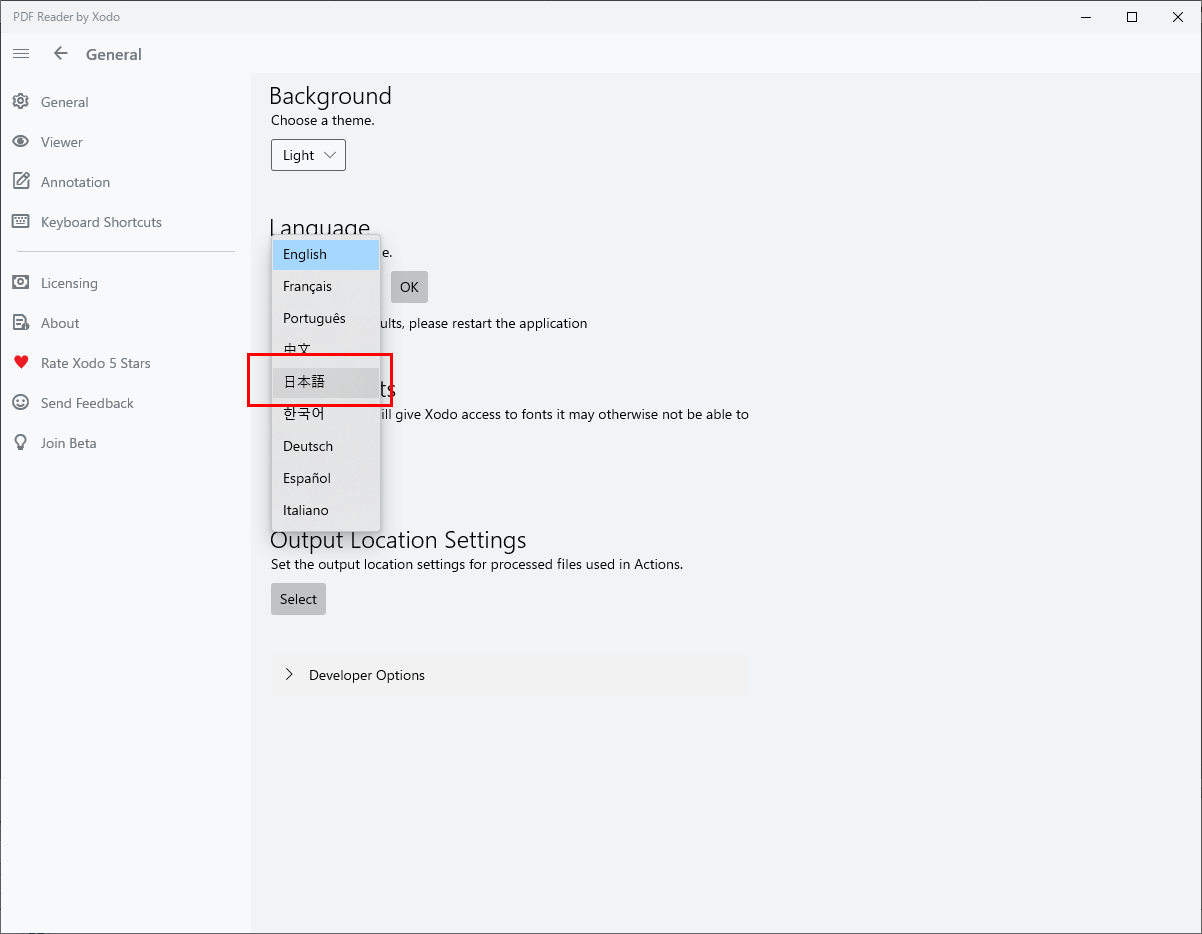Viewport: 1202px width, 934px height.
Task: Click the red heart Rate Xodo icon
Action: (x=20, y=363)
